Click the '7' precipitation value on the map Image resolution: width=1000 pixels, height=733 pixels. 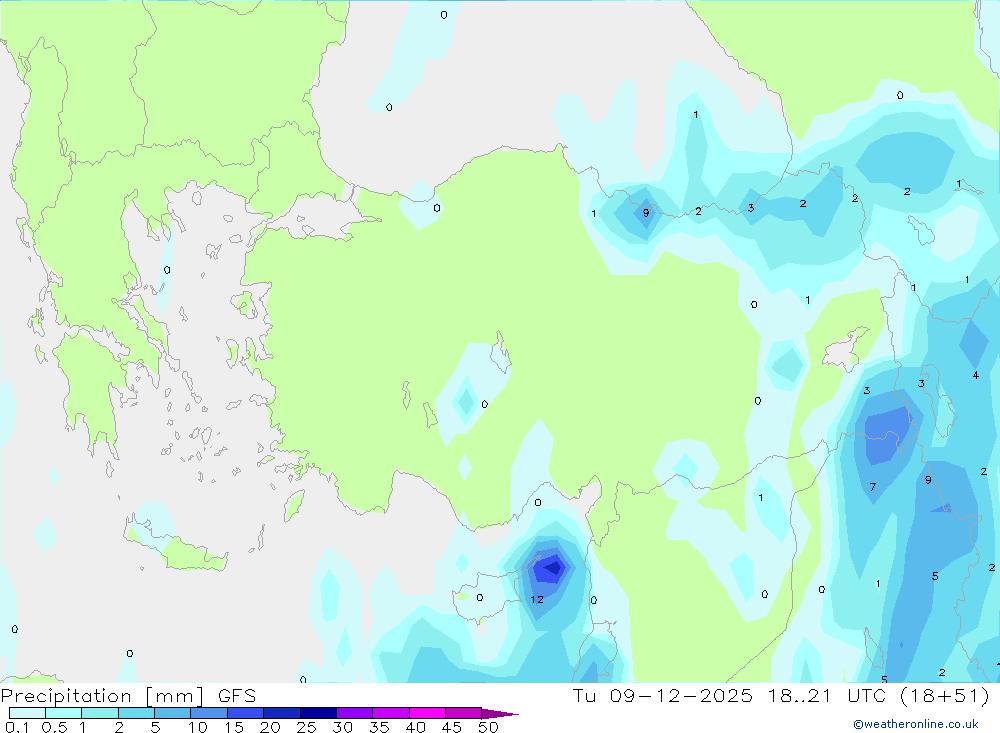pyautogui.click(x=872, y=487)
